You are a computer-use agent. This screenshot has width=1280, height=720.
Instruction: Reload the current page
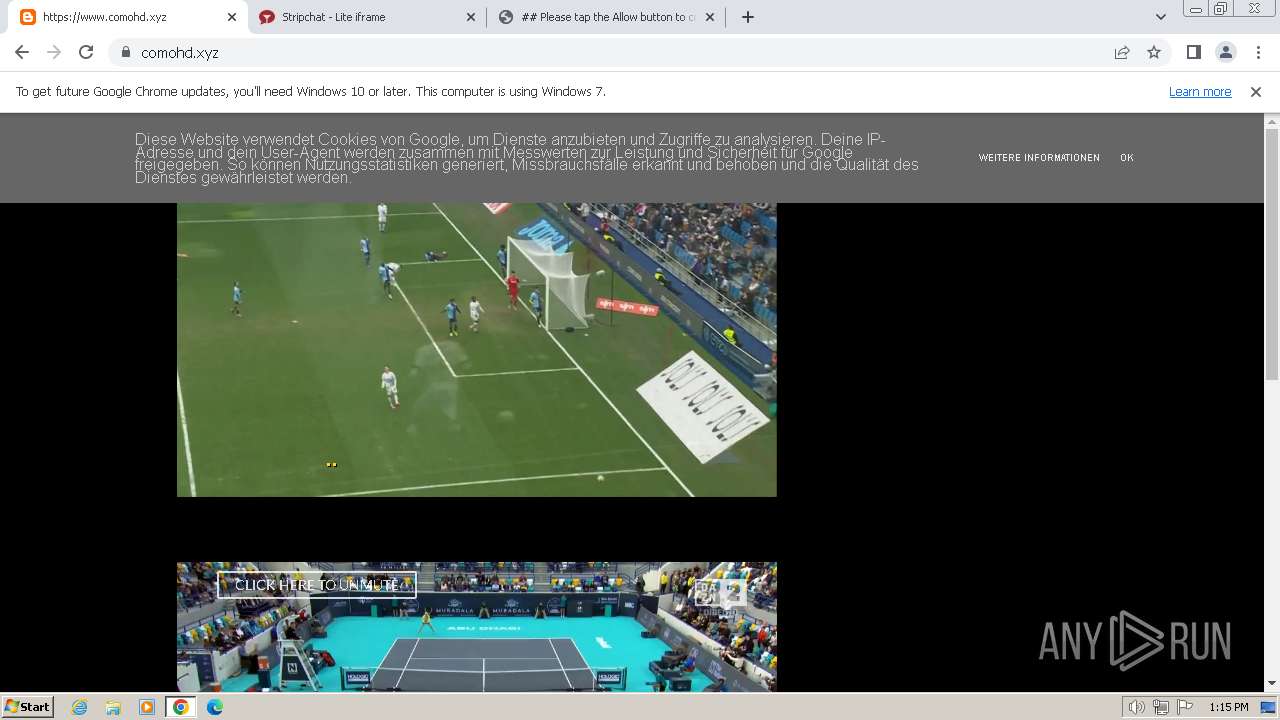tap(86, 53)
